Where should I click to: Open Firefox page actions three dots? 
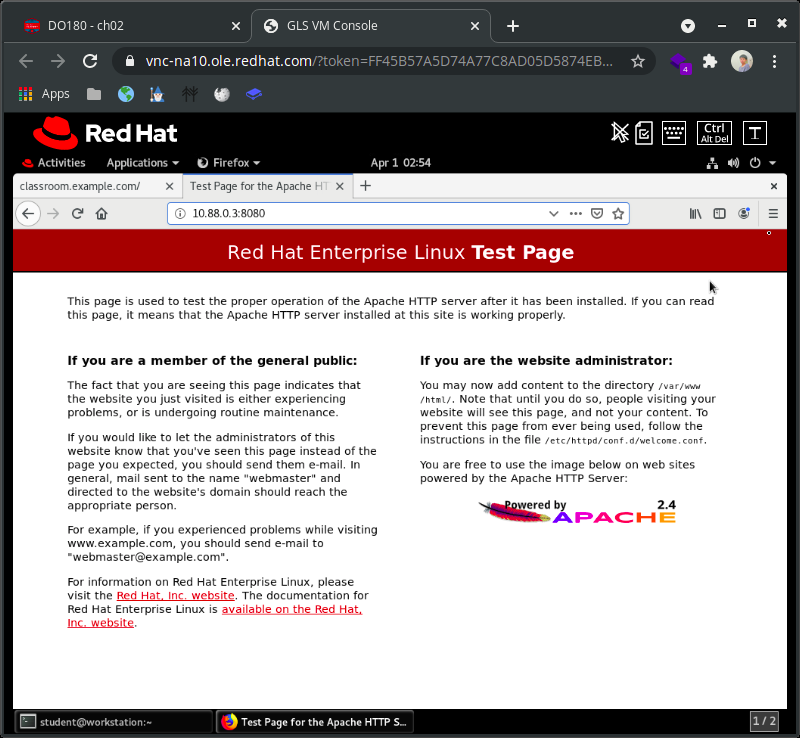576,213
